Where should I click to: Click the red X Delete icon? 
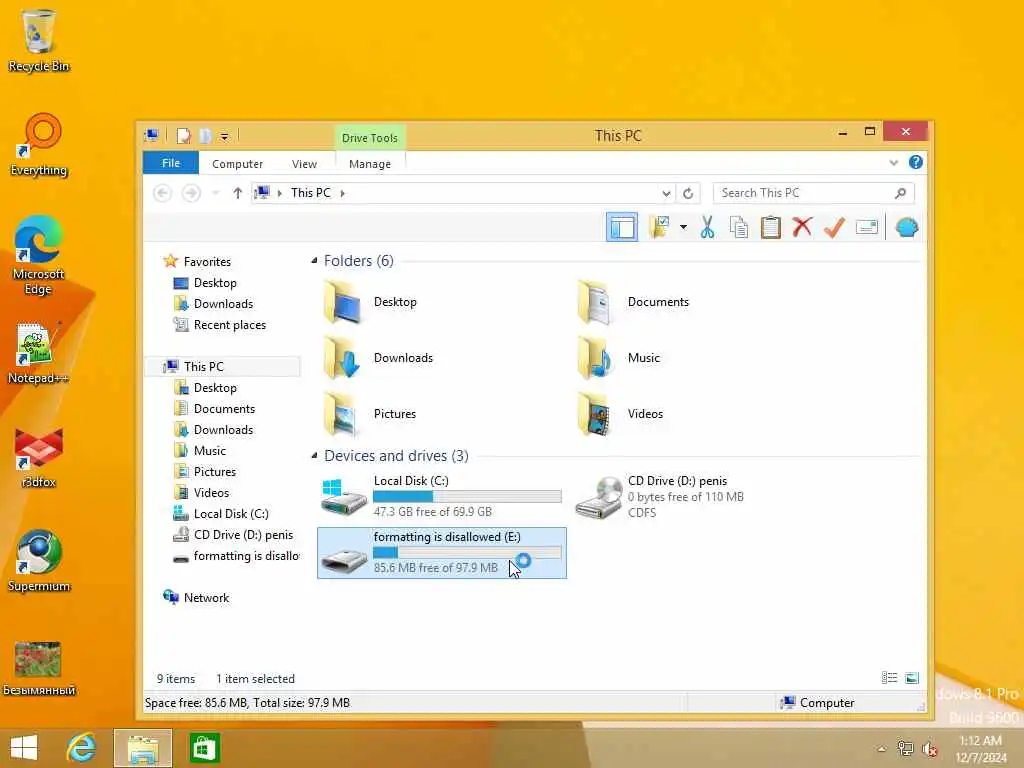tap(802, 227)
